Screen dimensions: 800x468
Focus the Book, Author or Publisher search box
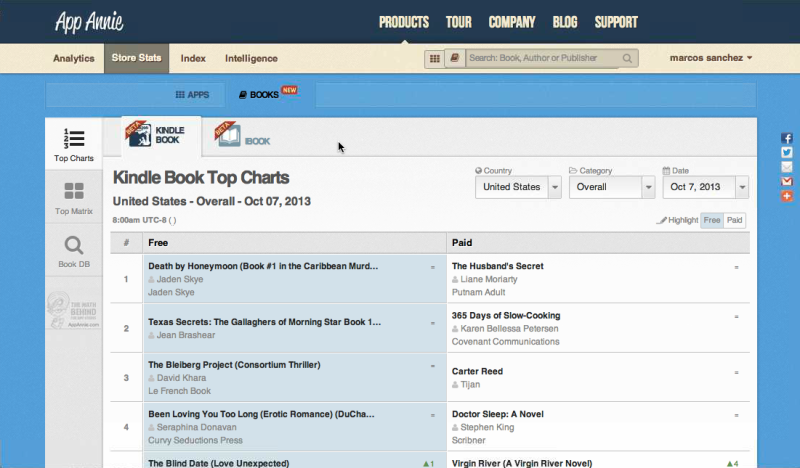[543, 58]
